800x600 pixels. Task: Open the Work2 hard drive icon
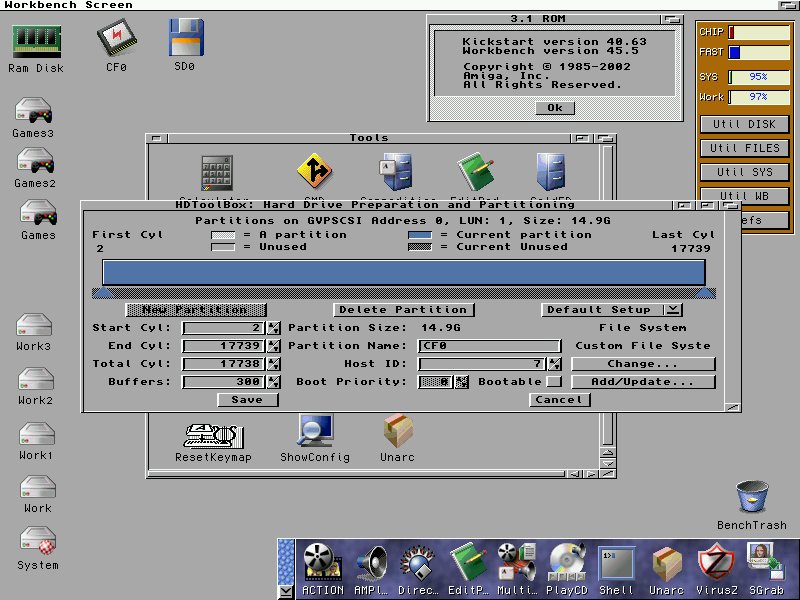tap(36, 380)
